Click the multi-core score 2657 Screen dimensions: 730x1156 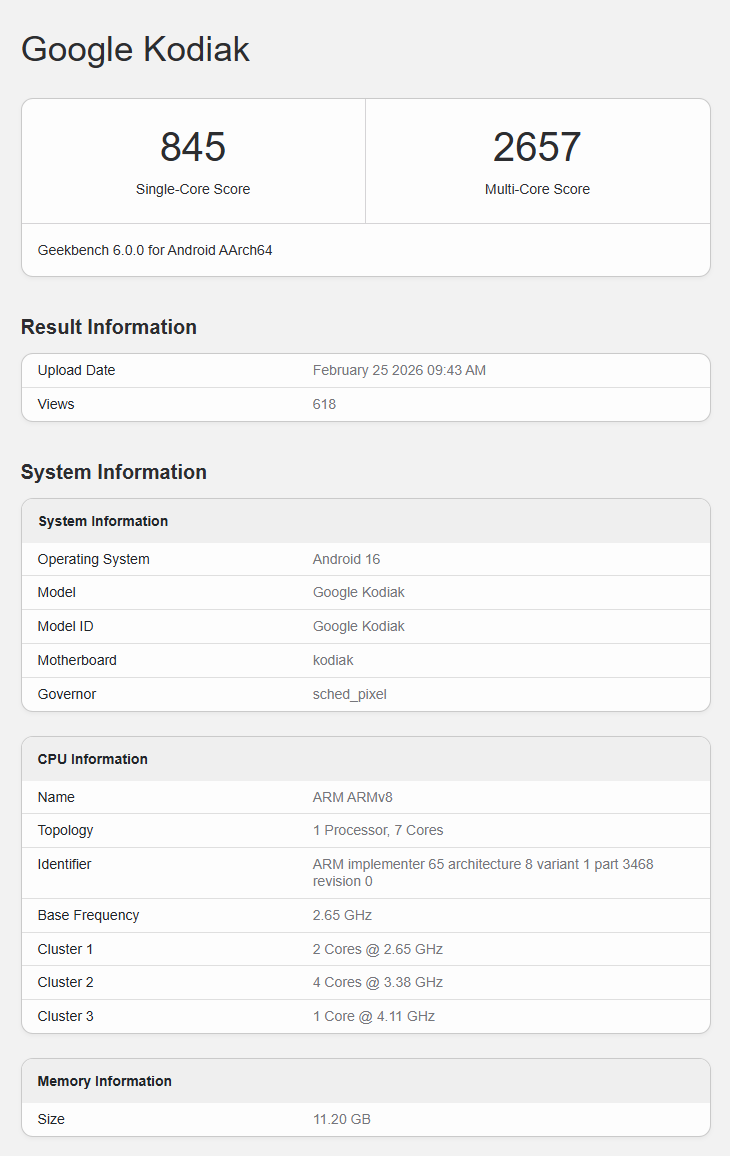point(537,147)
